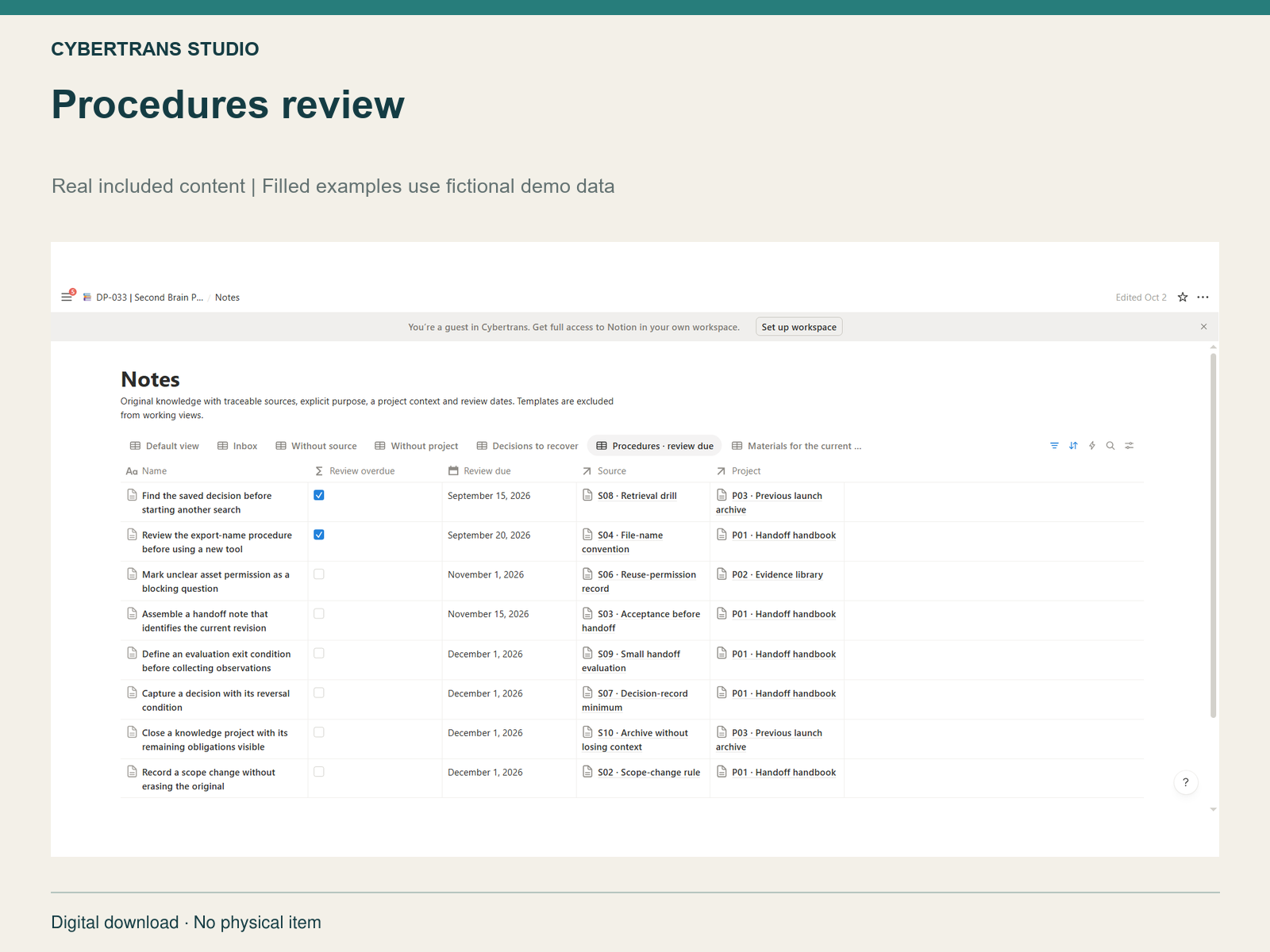Open the filter icon in the database toolbar

(x=1054, y=446)
